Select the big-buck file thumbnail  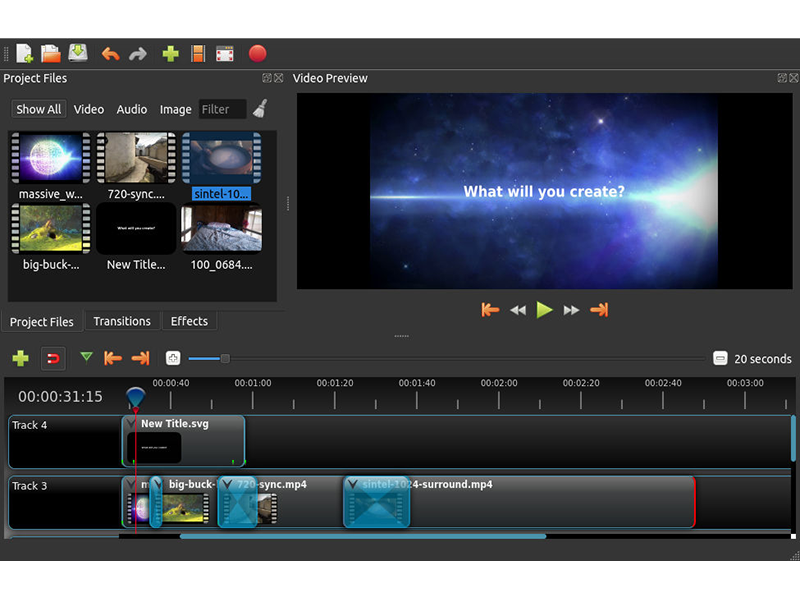[51, 229]
